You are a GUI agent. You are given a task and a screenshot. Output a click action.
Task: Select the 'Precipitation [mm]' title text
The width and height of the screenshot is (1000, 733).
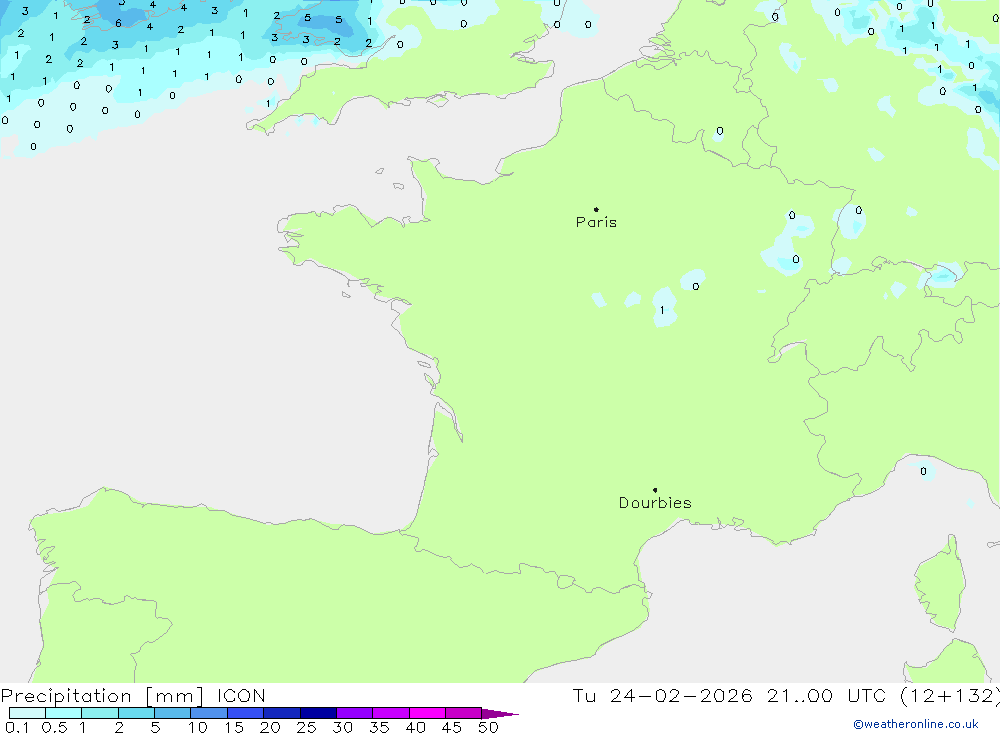point(102,696)
